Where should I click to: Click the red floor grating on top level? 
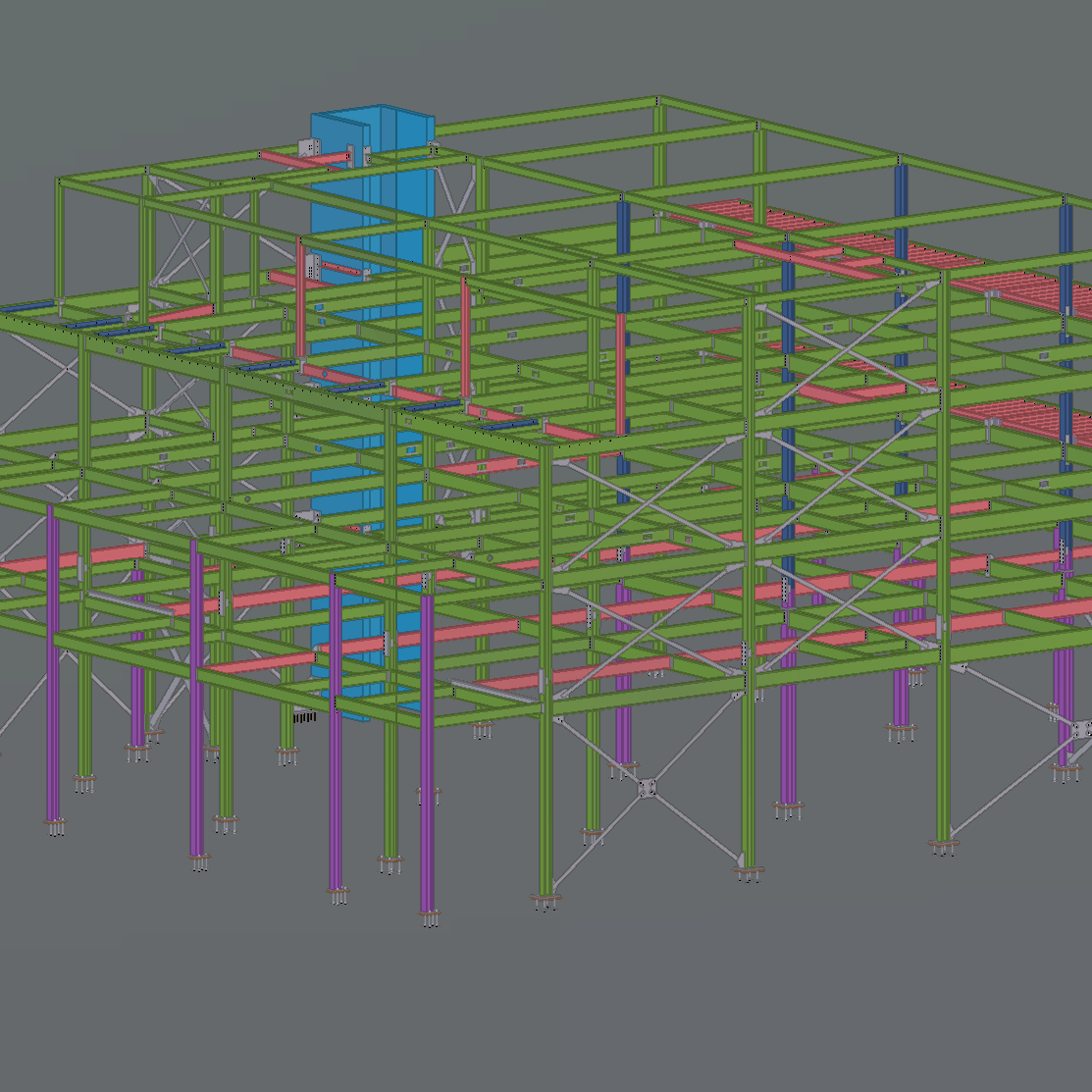[746, 218]
